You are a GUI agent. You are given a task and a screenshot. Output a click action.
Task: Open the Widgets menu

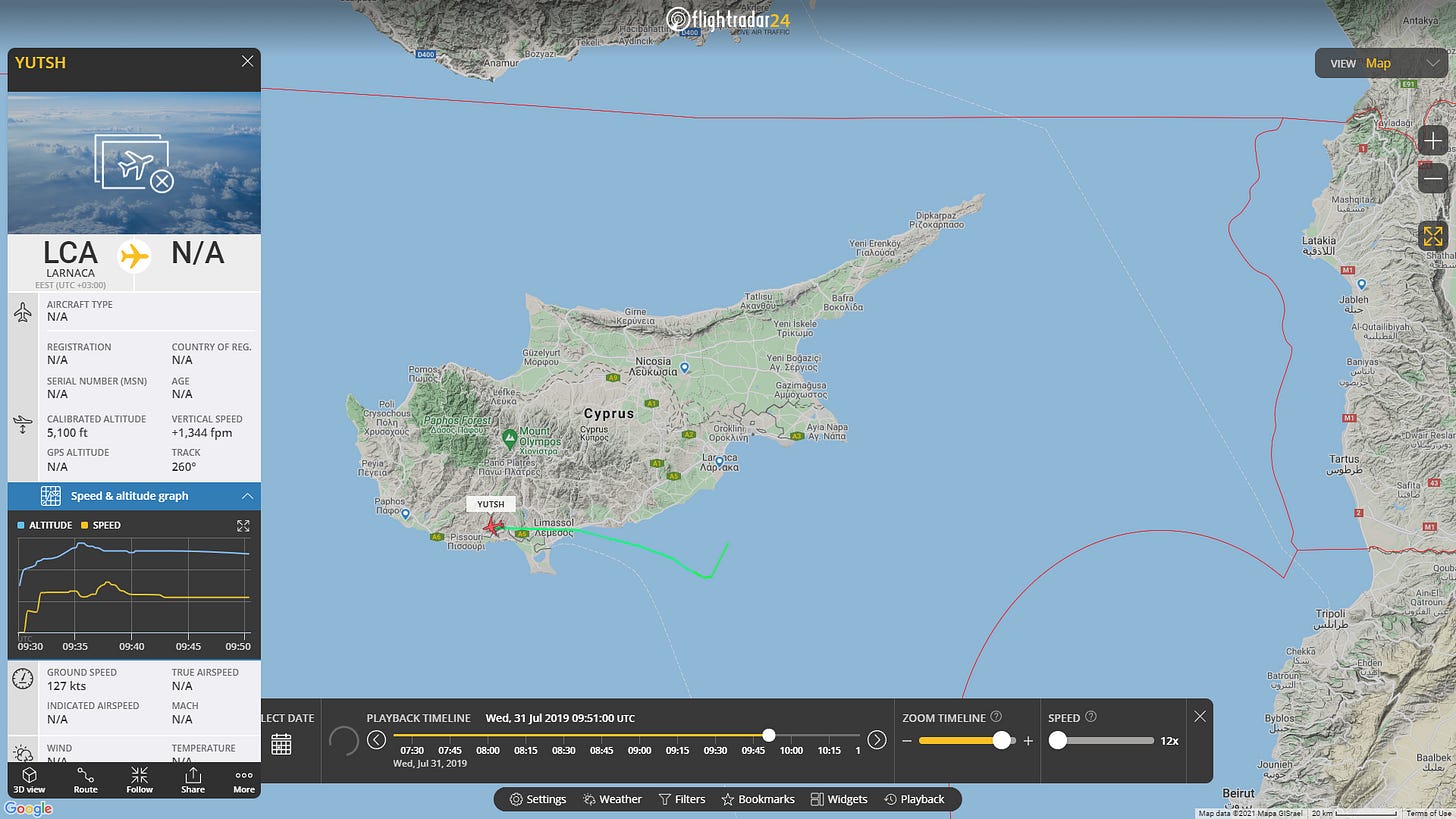pos(839,799)
